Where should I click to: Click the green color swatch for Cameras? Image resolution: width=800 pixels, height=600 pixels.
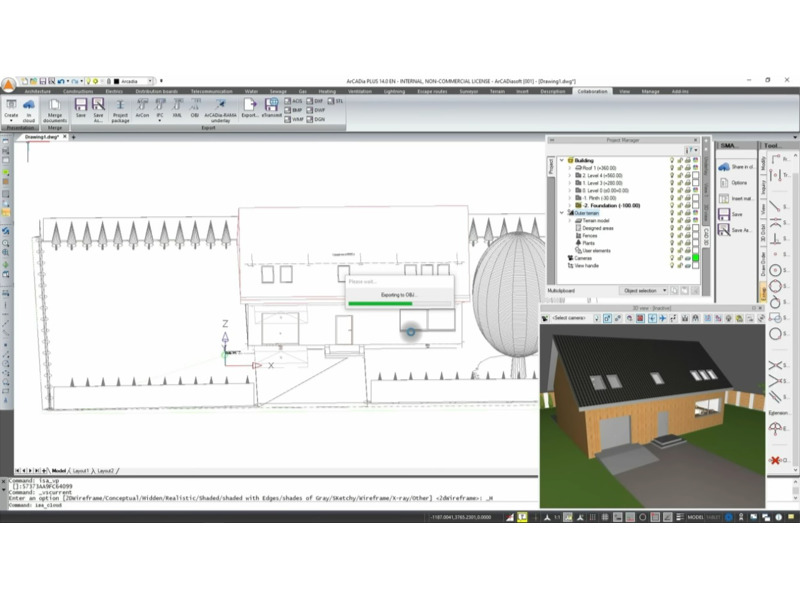click(x=695, y=258)
